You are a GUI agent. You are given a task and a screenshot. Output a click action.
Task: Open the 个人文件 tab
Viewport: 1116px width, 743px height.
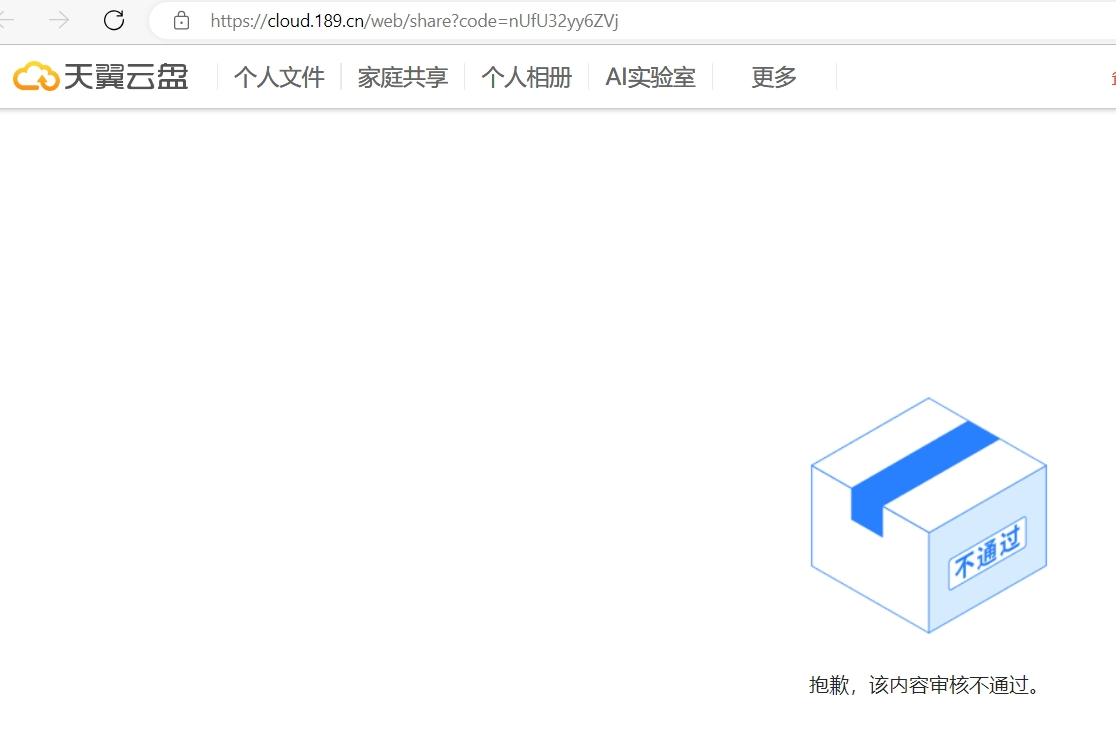point(279,77)
